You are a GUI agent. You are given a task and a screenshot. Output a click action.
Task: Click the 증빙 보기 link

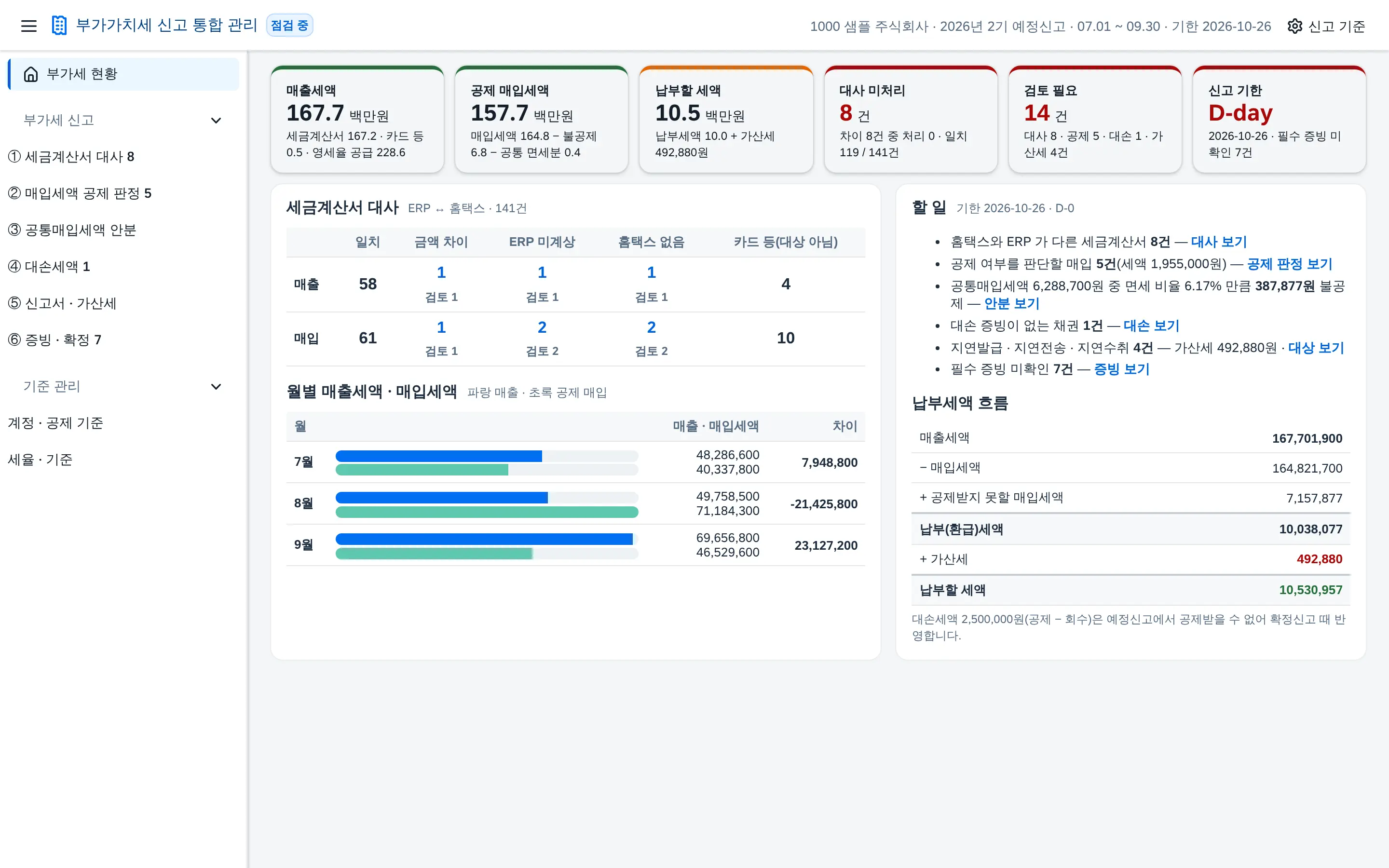[1121, 369]
